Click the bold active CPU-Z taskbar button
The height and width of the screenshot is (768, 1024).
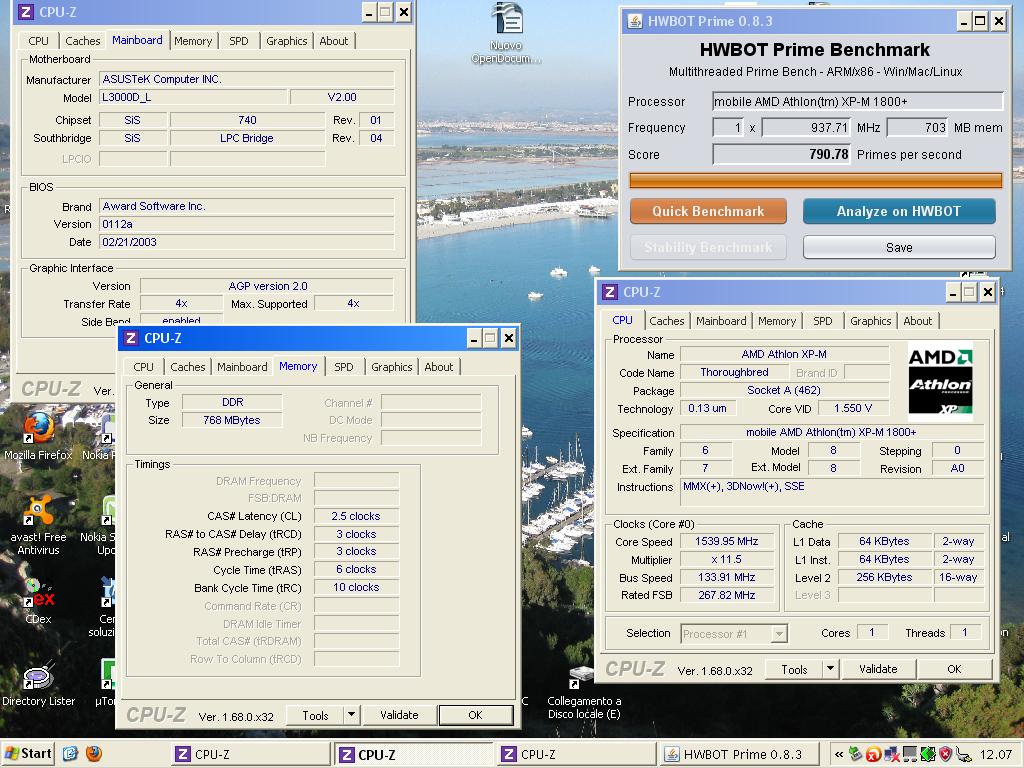point(413,754)
